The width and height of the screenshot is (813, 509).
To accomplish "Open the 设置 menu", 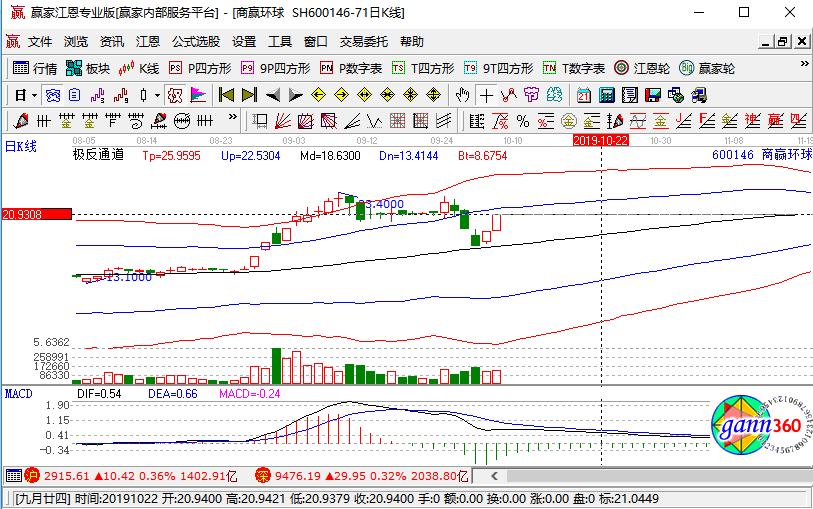I will [x=244, y=41].
